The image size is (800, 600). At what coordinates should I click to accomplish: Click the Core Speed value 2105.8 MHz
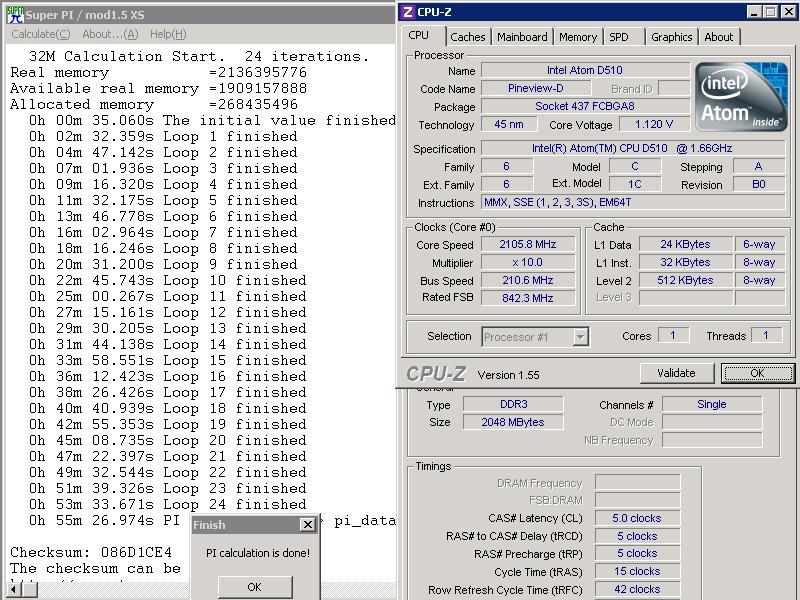coord(528,244)
